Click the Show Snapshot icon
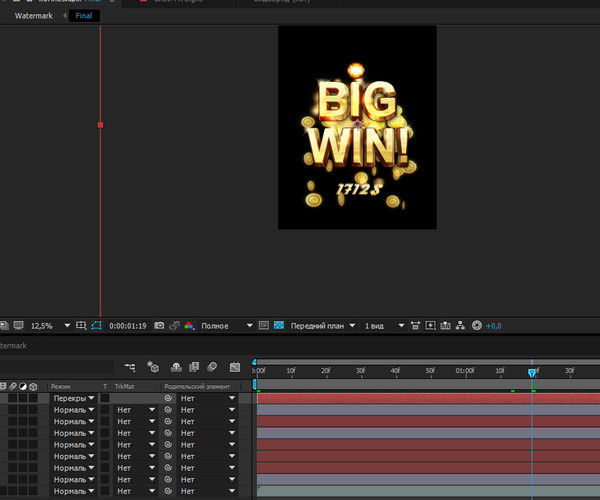 coord(174,326)
